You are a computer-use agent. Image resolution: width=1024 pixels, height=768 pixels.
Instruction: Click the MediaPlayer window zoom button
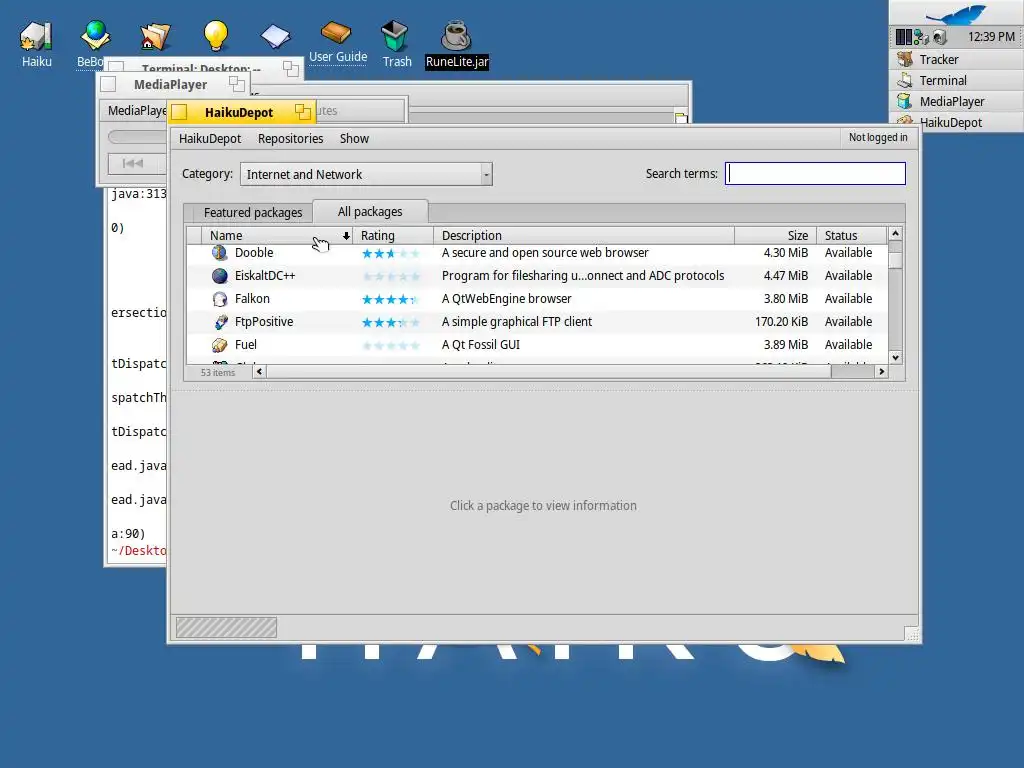tap(236, 84)
